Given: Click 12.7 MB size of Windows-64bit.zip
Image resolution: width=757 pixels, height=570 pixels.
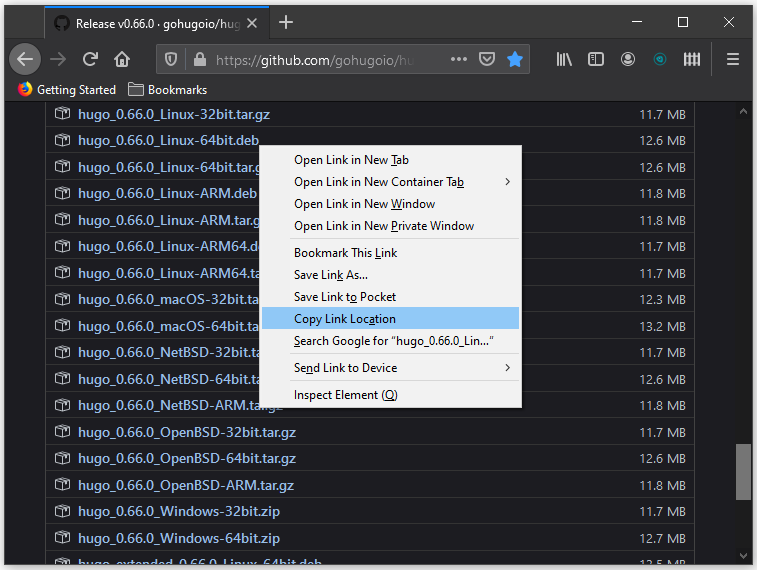Looking at the screenshot, I should tap(662, 539).
